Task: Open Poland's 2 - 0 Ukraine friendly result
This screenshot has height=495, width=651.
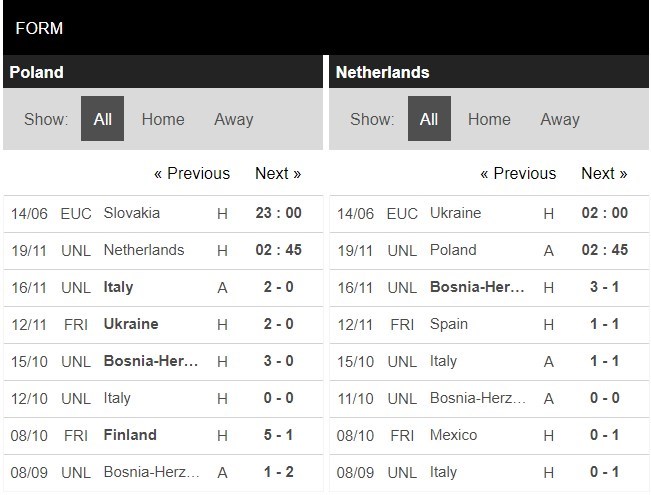Action: [x=276, y=324]
